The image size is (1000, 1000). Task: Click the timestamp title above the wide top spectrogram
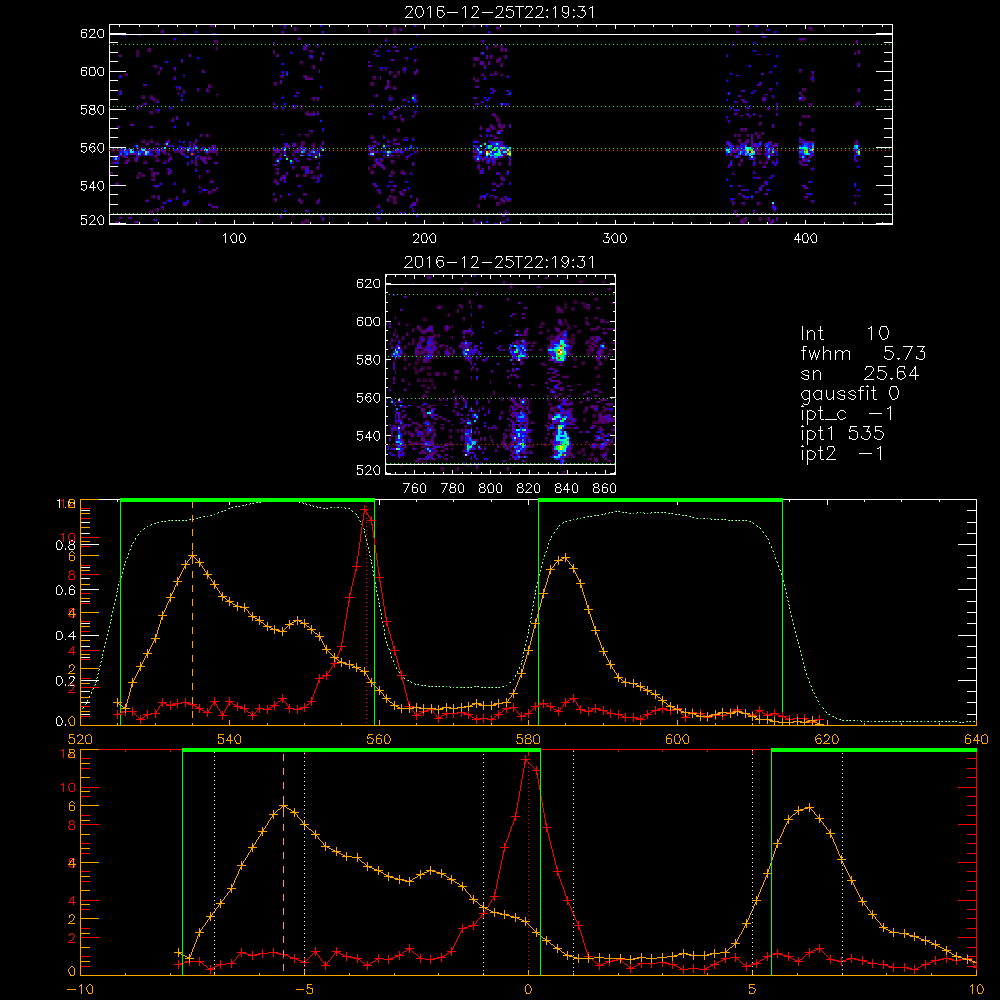(x=500, y=11)
